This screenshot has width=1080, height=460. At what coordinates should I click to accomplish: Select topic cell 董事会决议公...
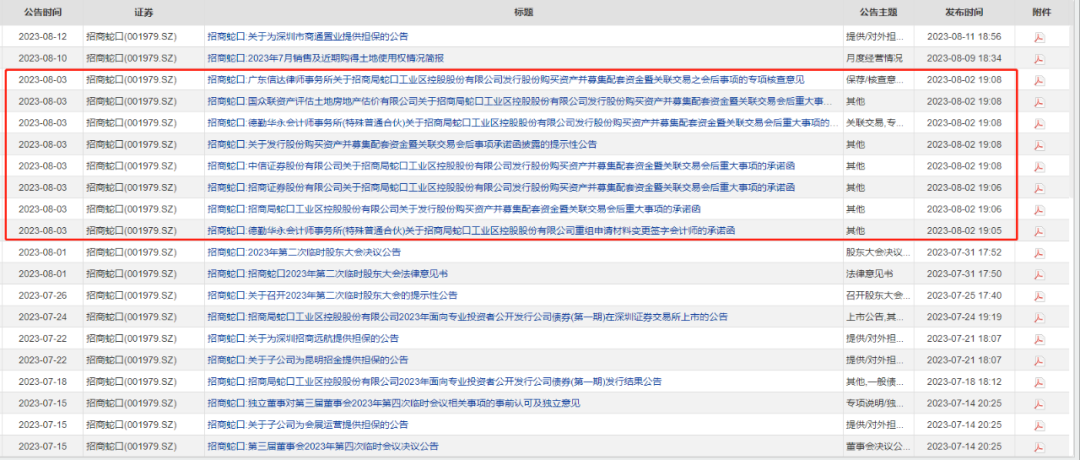[x=880, y=446]
